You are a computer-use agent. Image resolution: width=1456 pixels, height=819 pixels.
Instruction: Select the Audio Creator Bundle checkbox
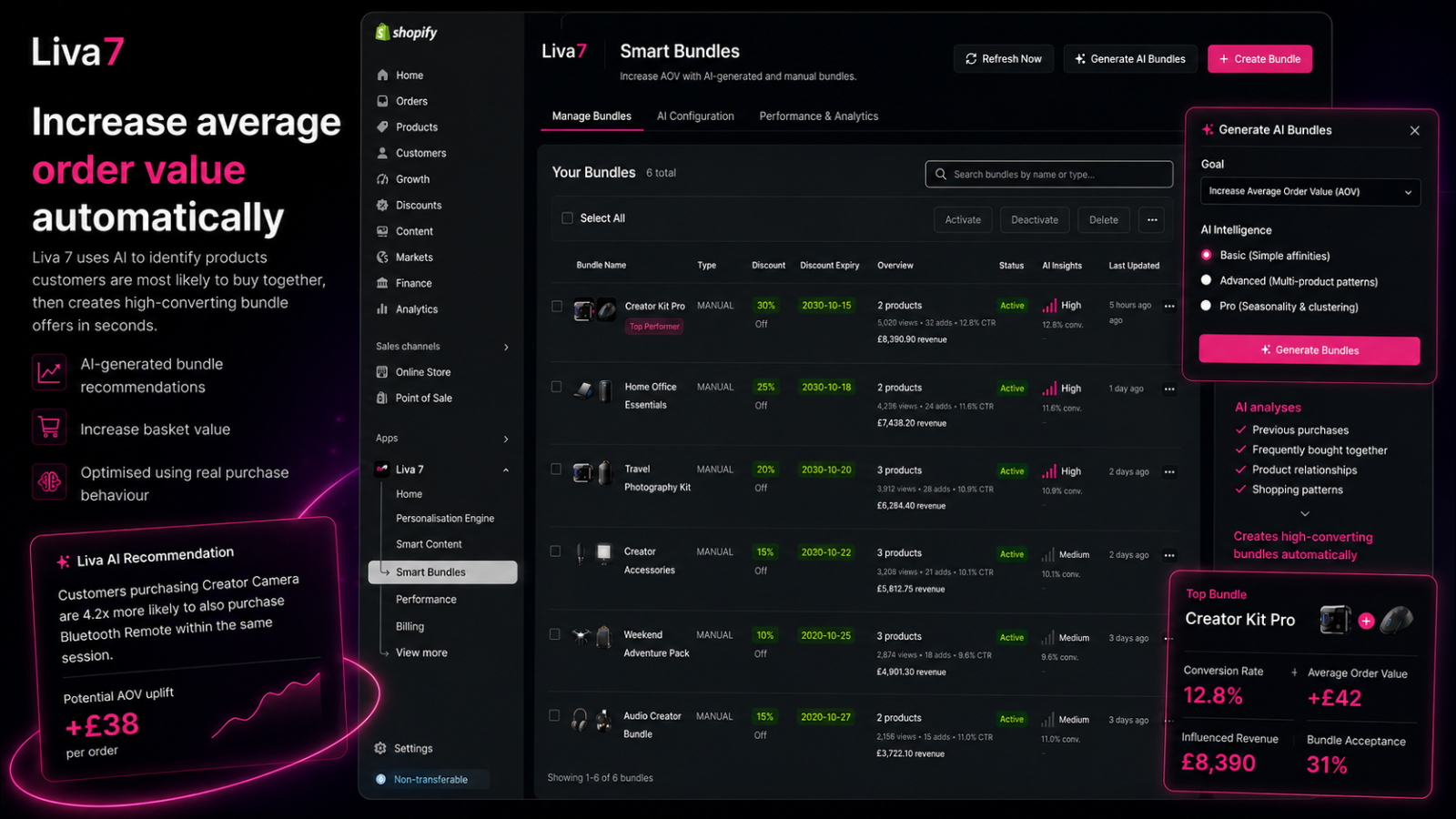[554, 716]
